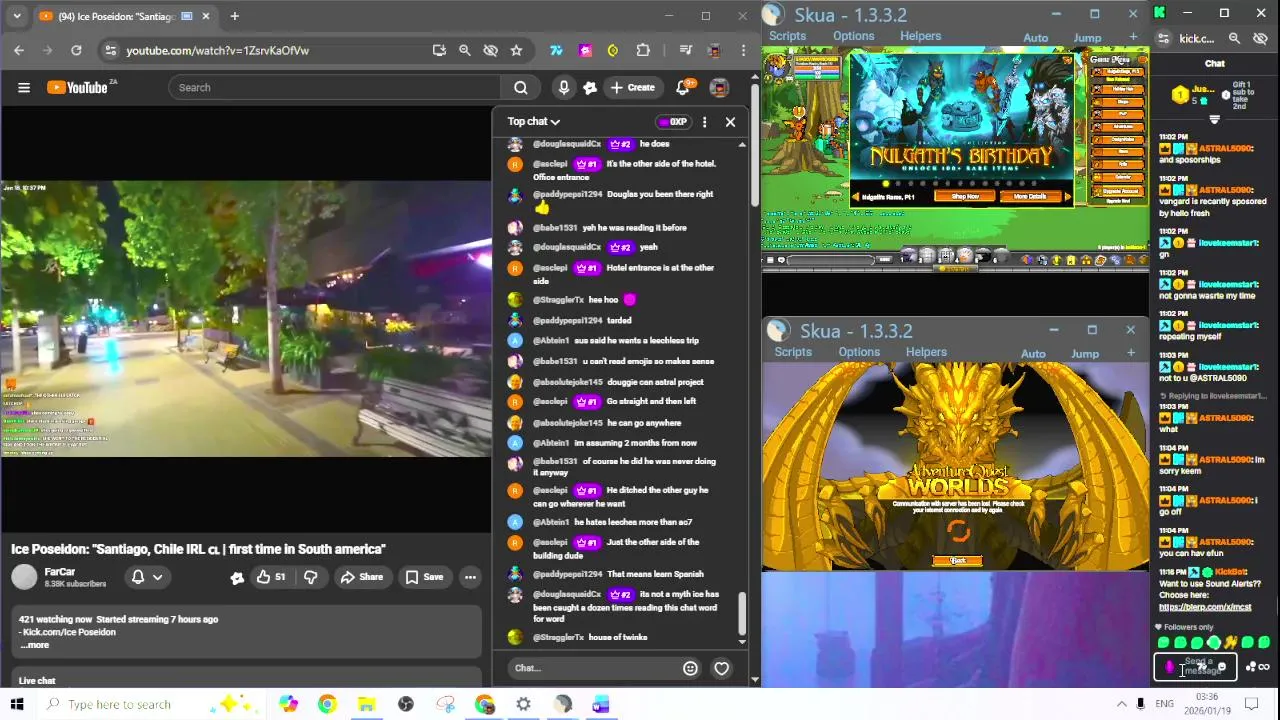Open Kick window site settings icon
Image resolution: width=1280 pixels, height=720 pixels.
(x=1163, y=38)
